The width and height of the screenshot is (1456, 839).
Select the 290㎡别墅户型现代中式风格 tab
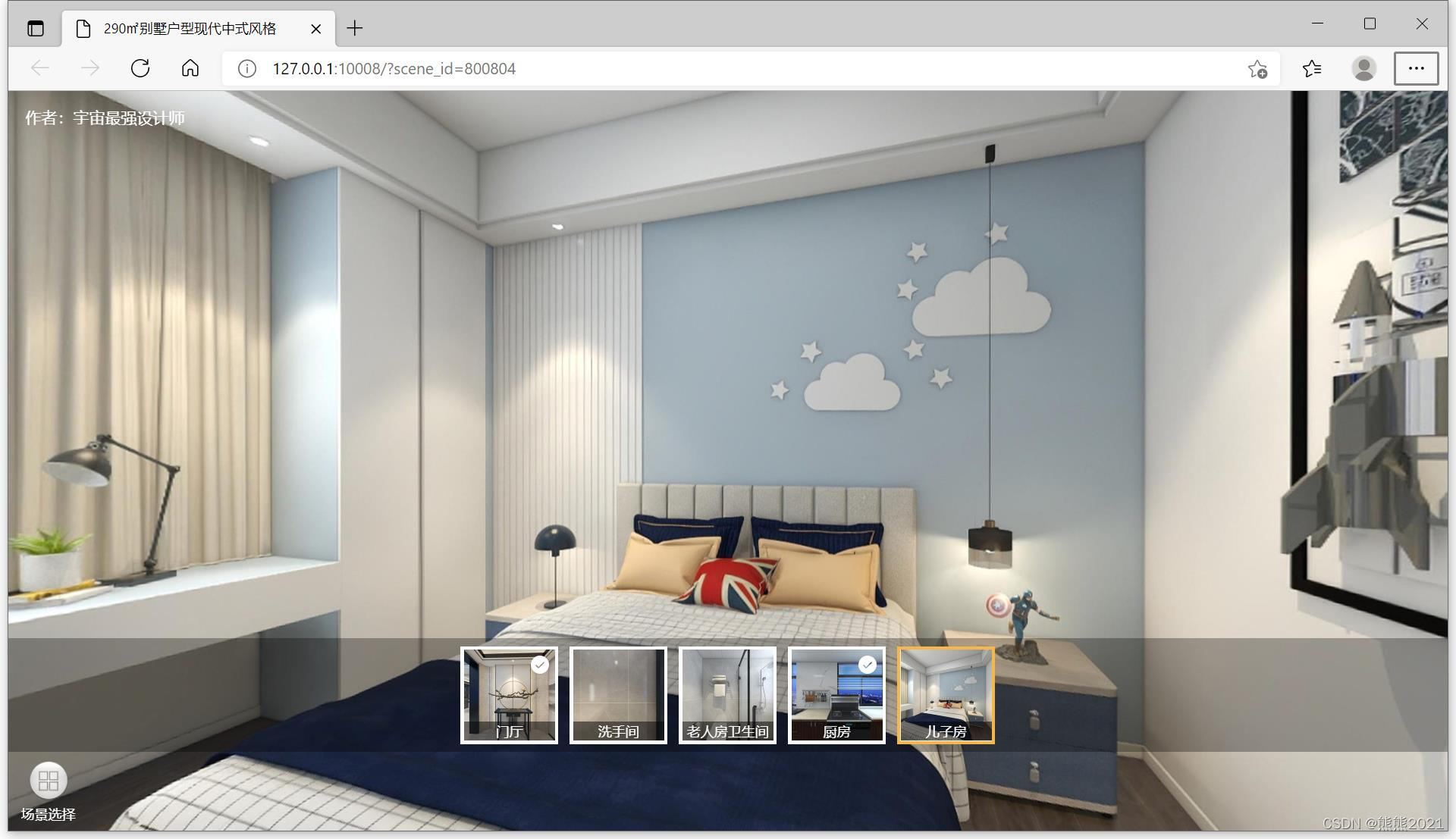tap(190, 29)
